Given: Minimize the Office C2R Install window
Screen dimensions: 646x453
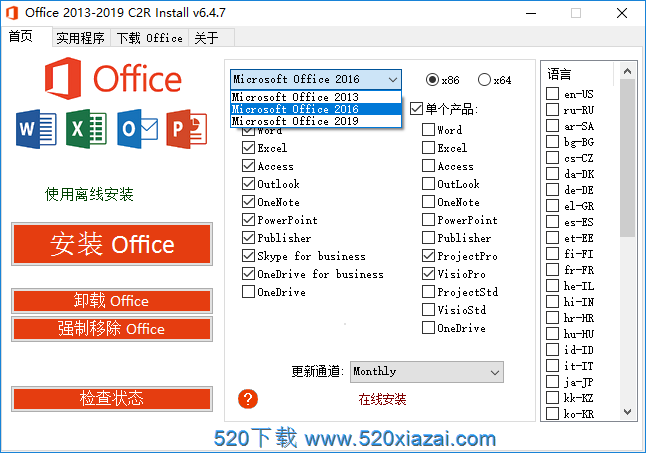Looking at the screenshot, I should point(531,13).
